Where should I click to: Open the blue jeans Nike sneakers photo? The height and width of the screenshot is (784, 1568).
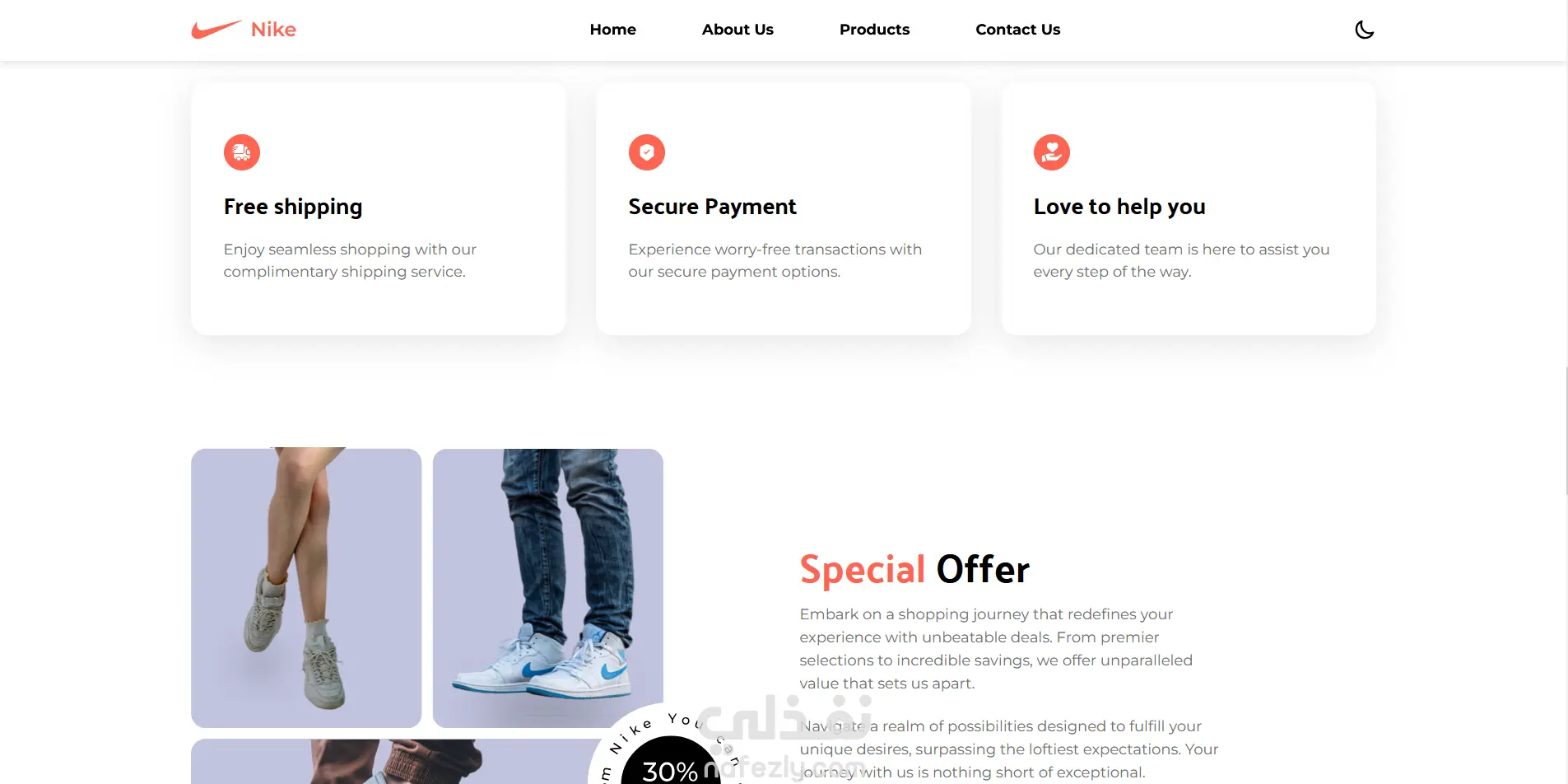pyautogui.click(x=548, y=588)
